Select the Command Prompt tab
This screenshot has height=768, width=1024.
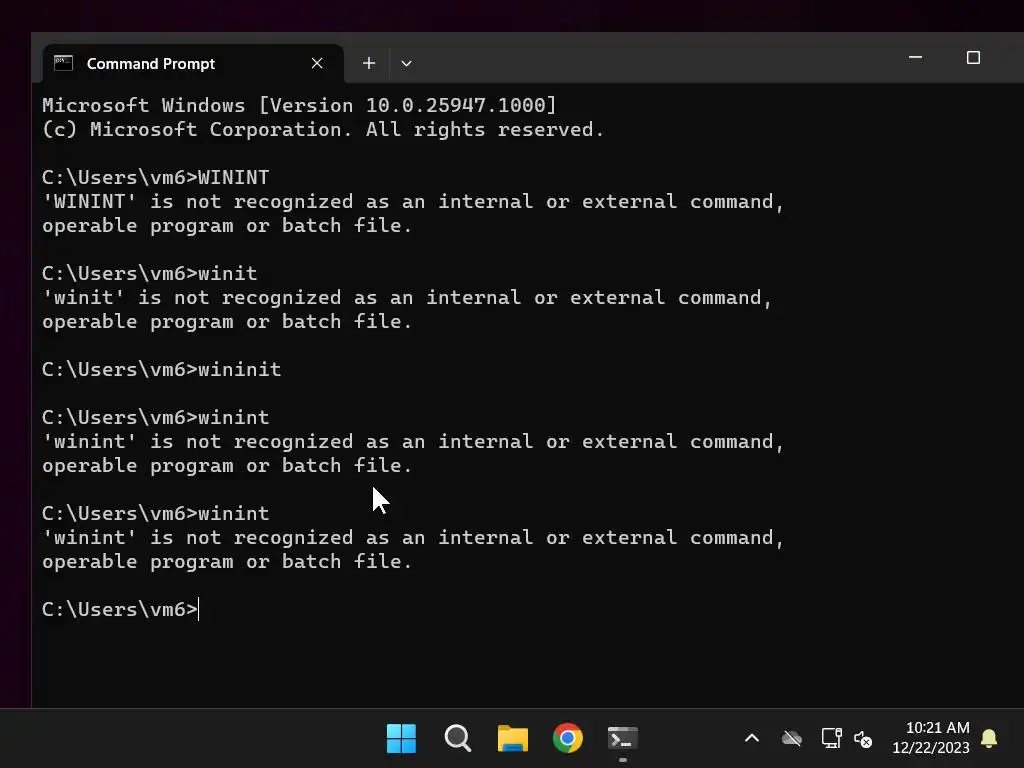click(193, 63)
